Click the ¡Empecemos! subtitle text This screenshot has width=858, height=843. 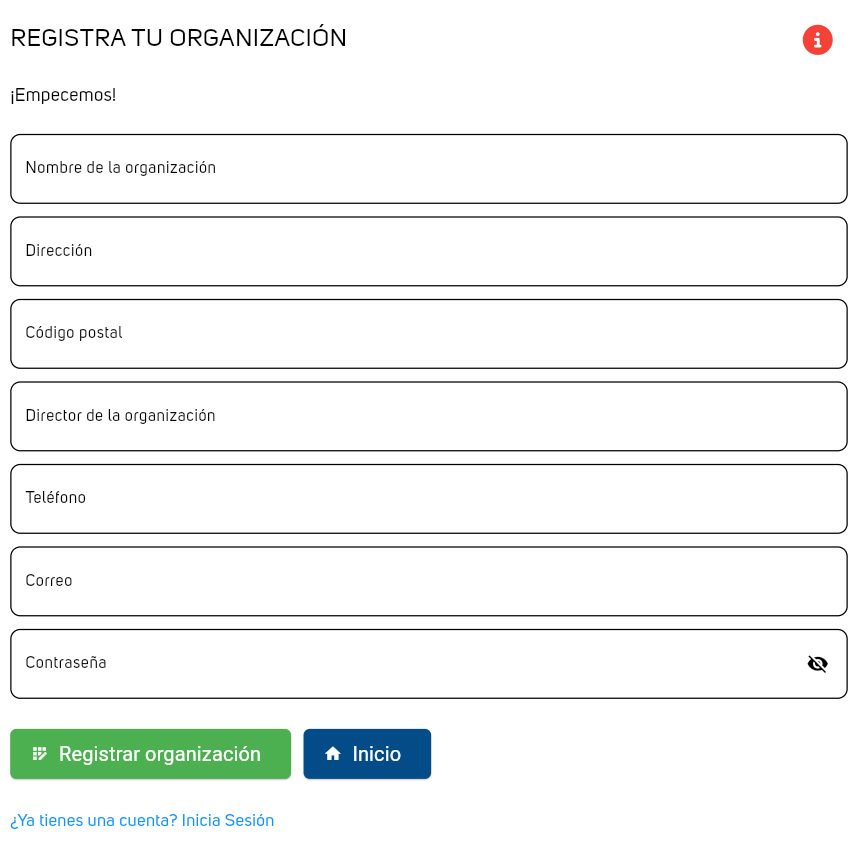pos(63,95)
